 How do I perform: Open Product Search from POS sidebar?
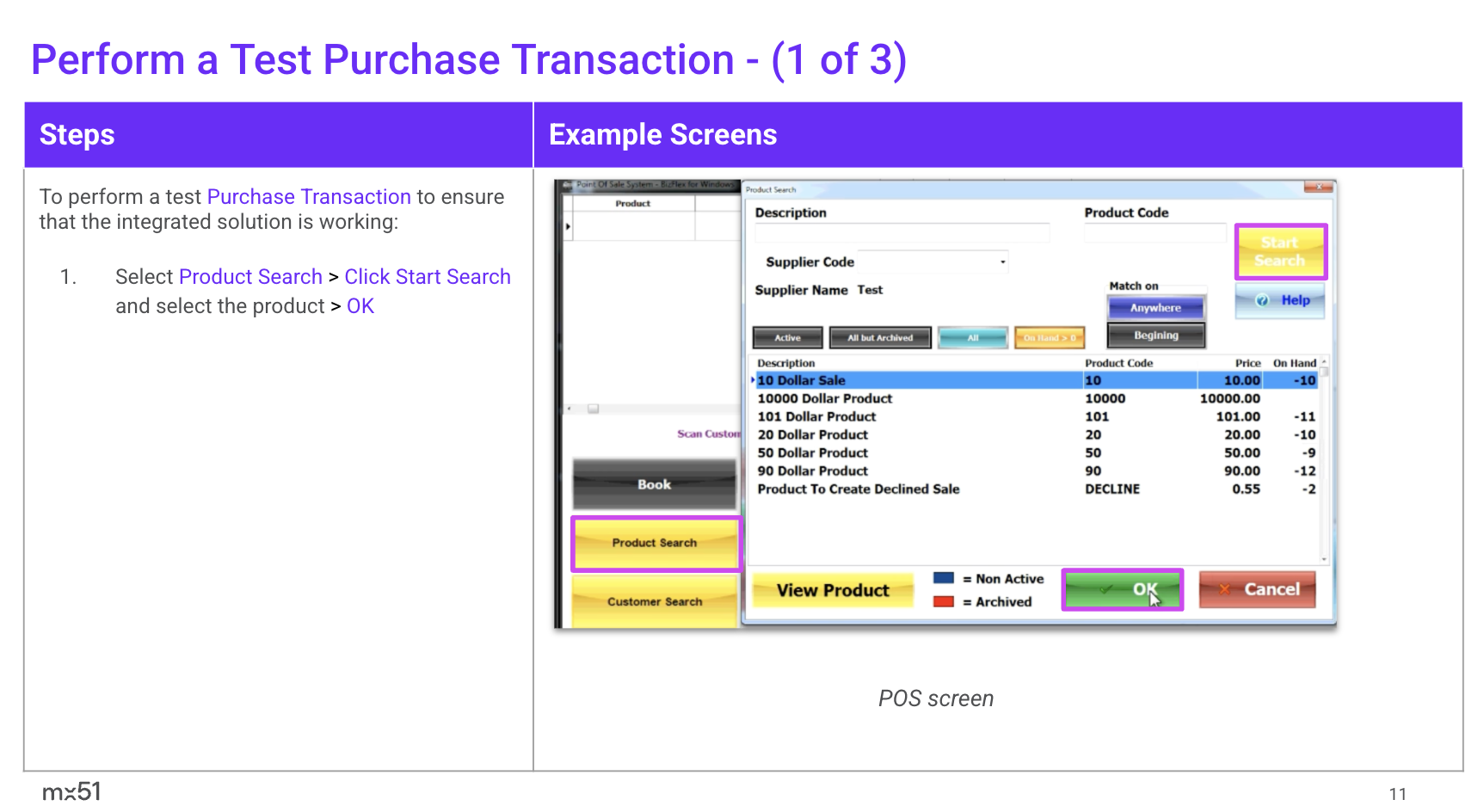655,544
